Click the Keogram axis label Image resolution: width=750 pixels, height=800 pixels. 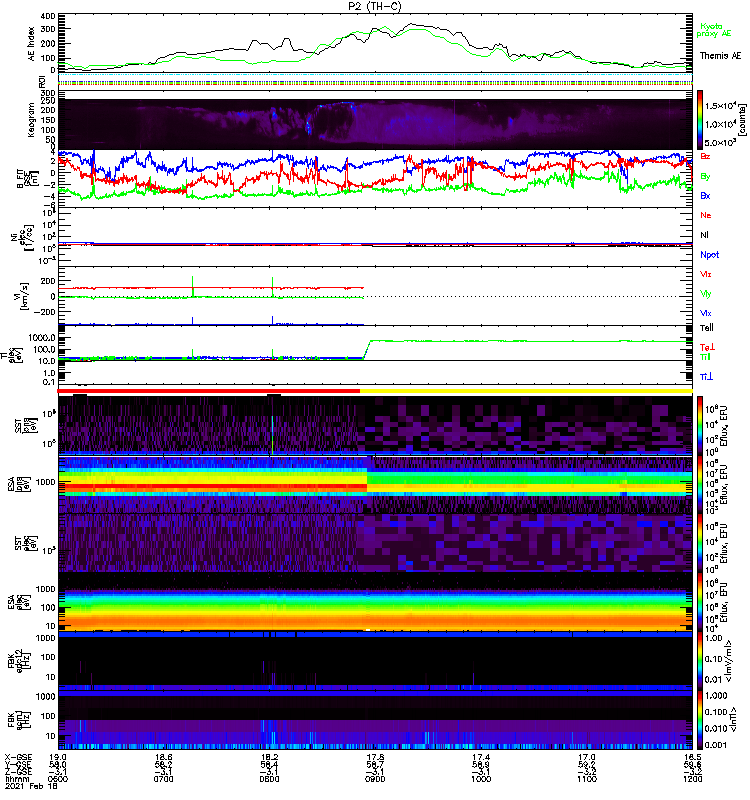click(32, 119)
